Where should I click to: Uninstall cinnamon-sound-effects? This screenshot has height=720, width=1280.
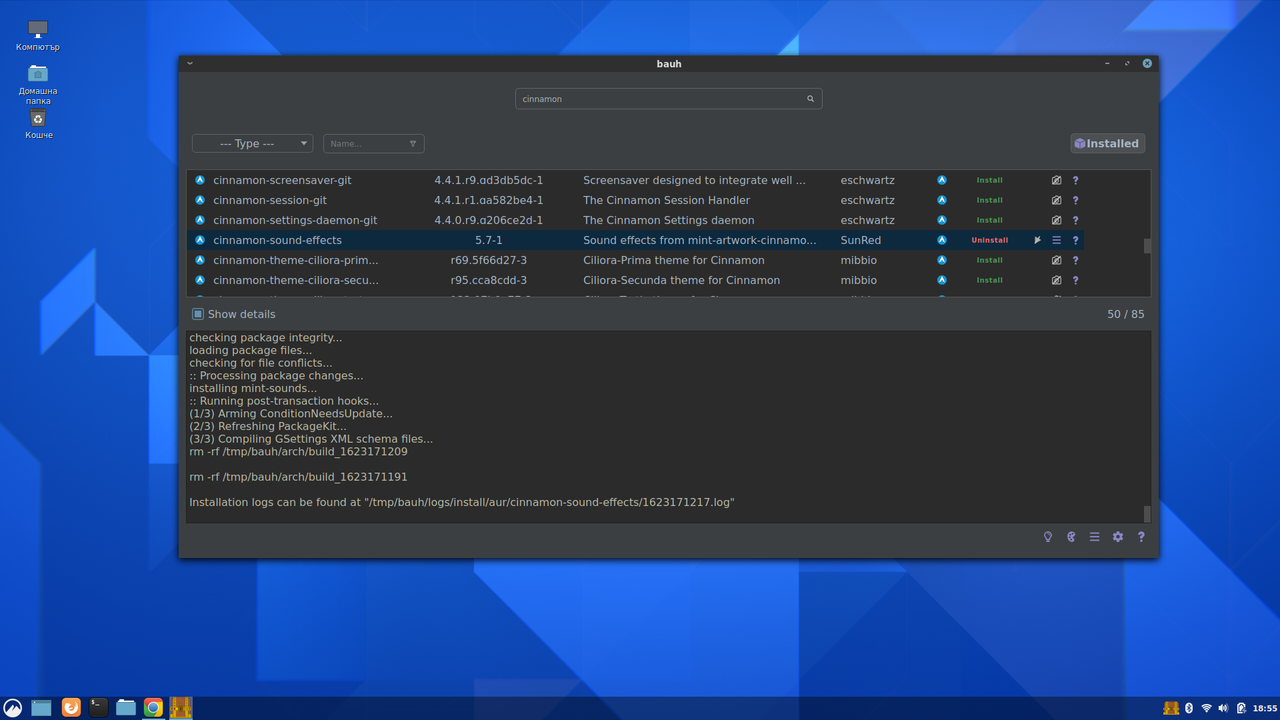pos(989,240)
